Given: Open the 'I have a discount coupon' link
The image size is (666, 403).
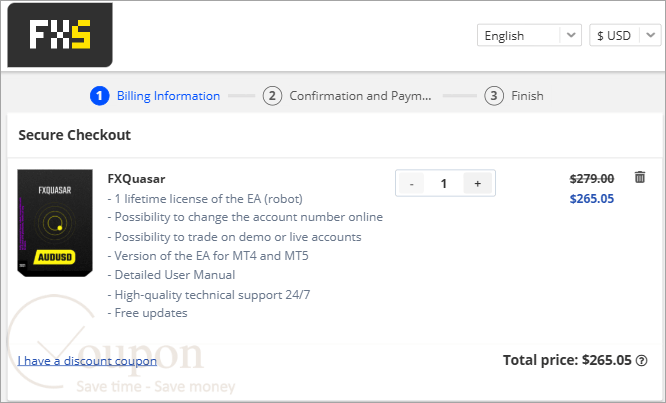Looking at the screenshot, I should (87, 361).
